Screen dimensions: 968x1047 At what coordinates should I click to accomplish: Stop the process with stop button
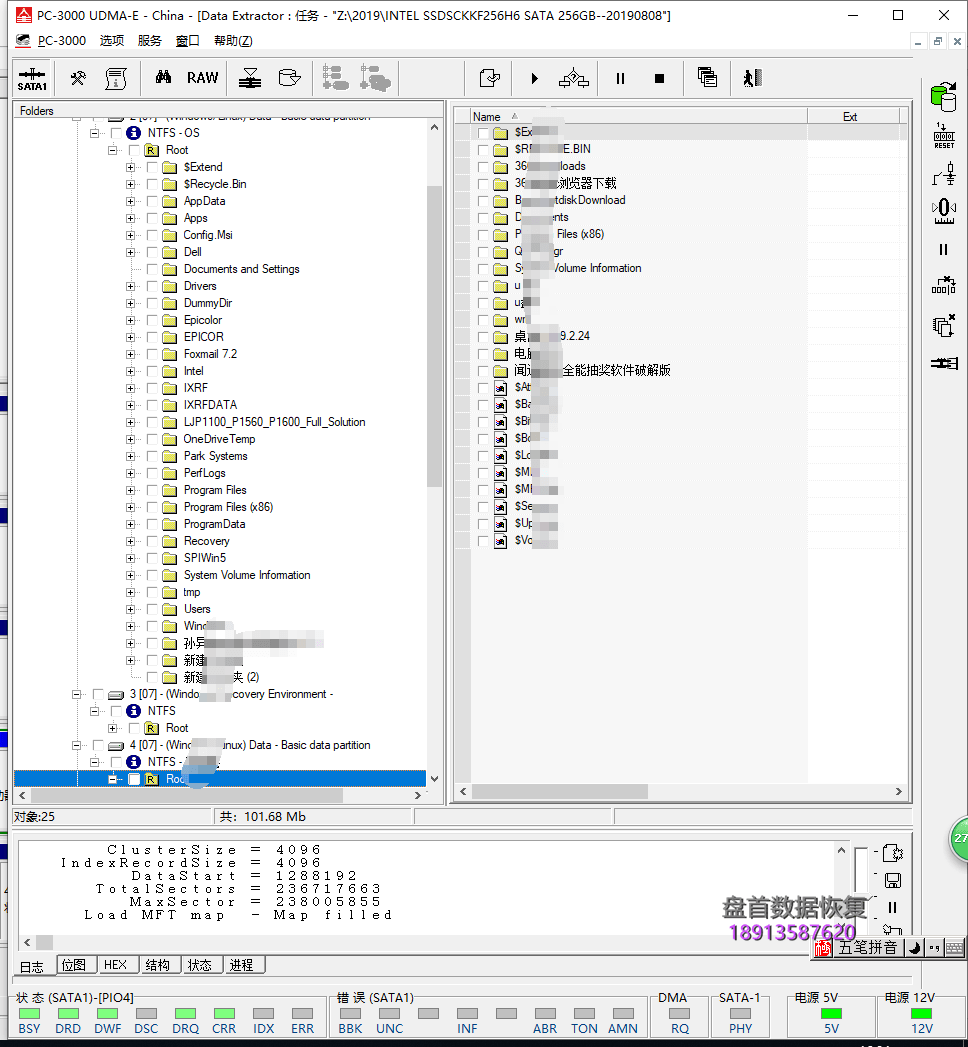click(x=660, y=79)
